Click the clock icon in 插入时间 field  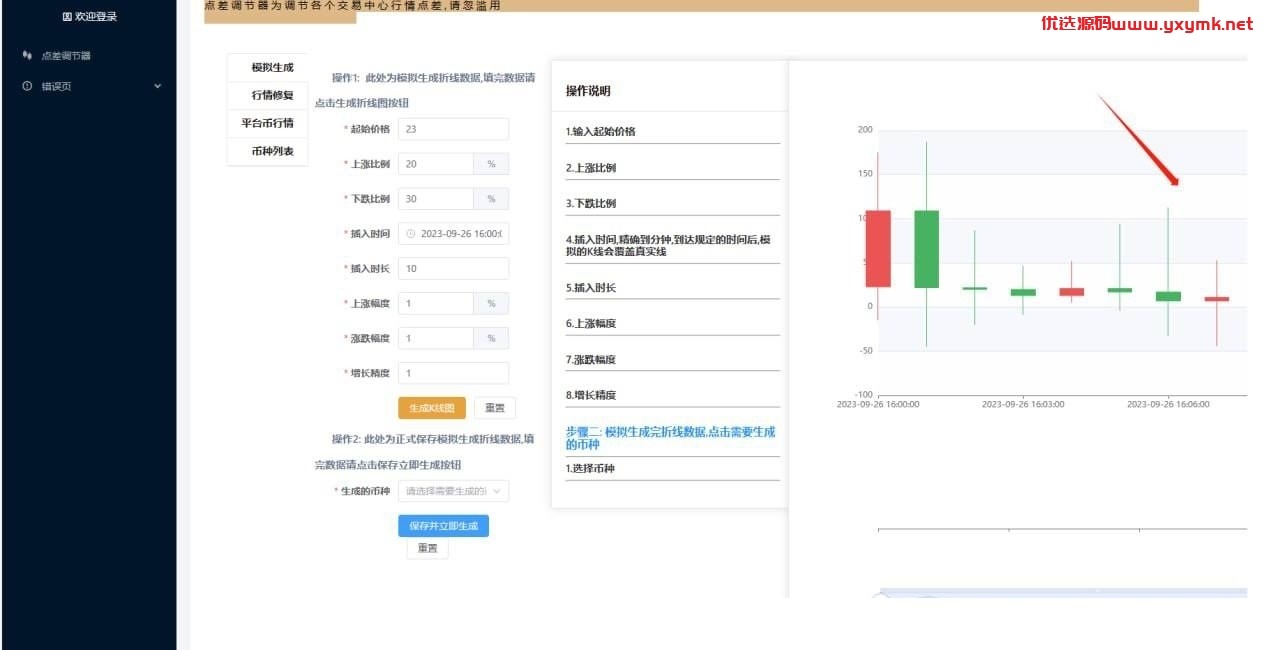tap(411, 233)
